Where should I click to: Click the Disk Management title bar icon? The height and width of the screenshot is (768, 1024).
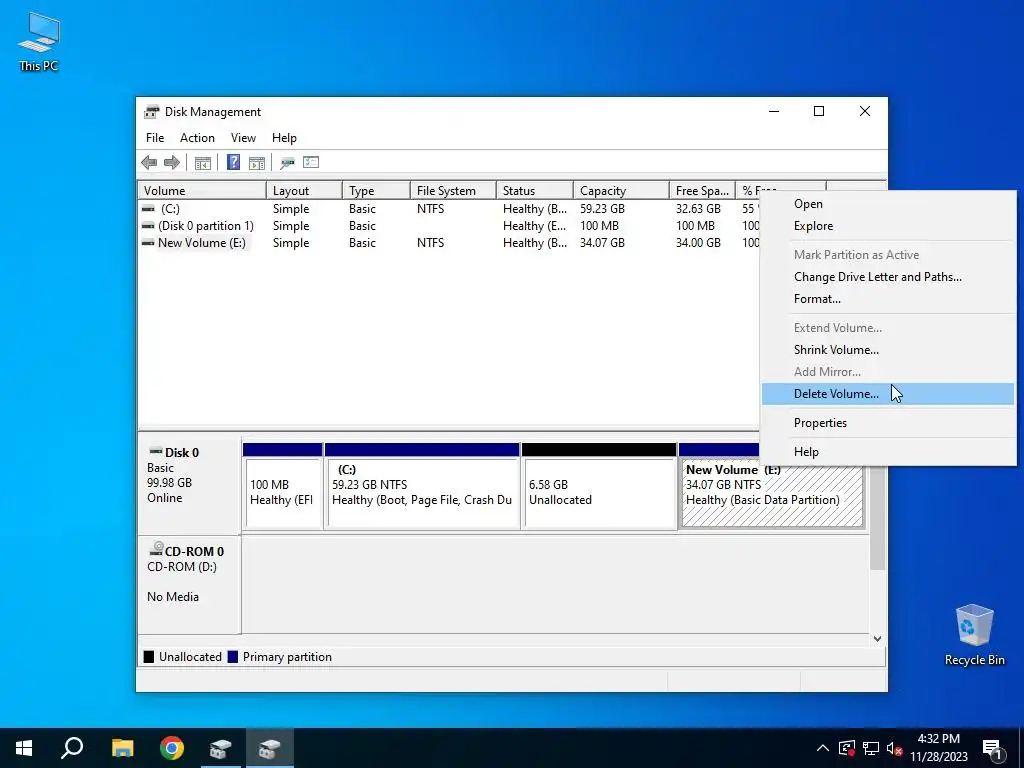click(x=152, y=112)
